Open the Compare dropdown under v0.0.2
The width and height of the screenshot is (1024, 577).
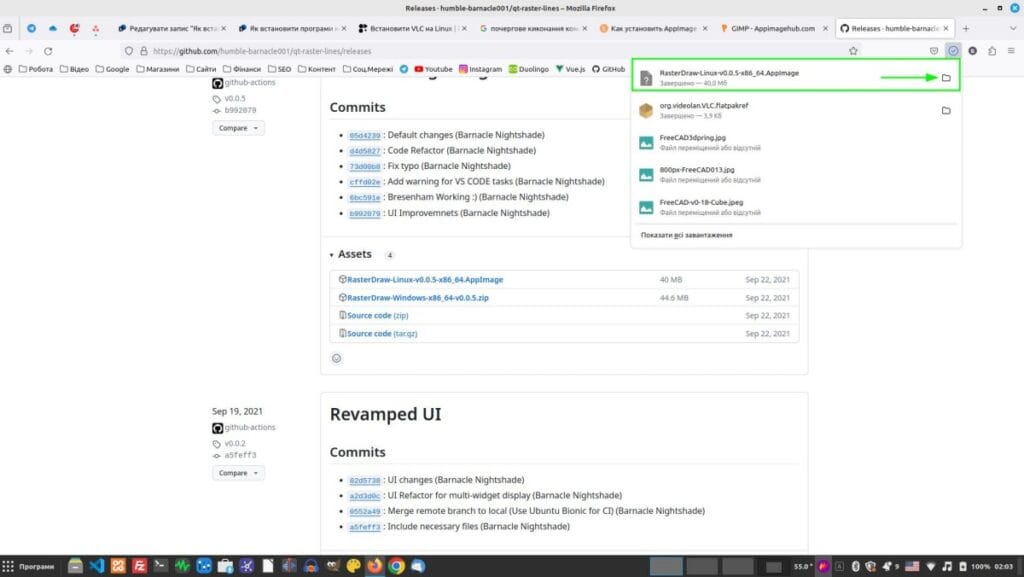[x=237, y=472]
